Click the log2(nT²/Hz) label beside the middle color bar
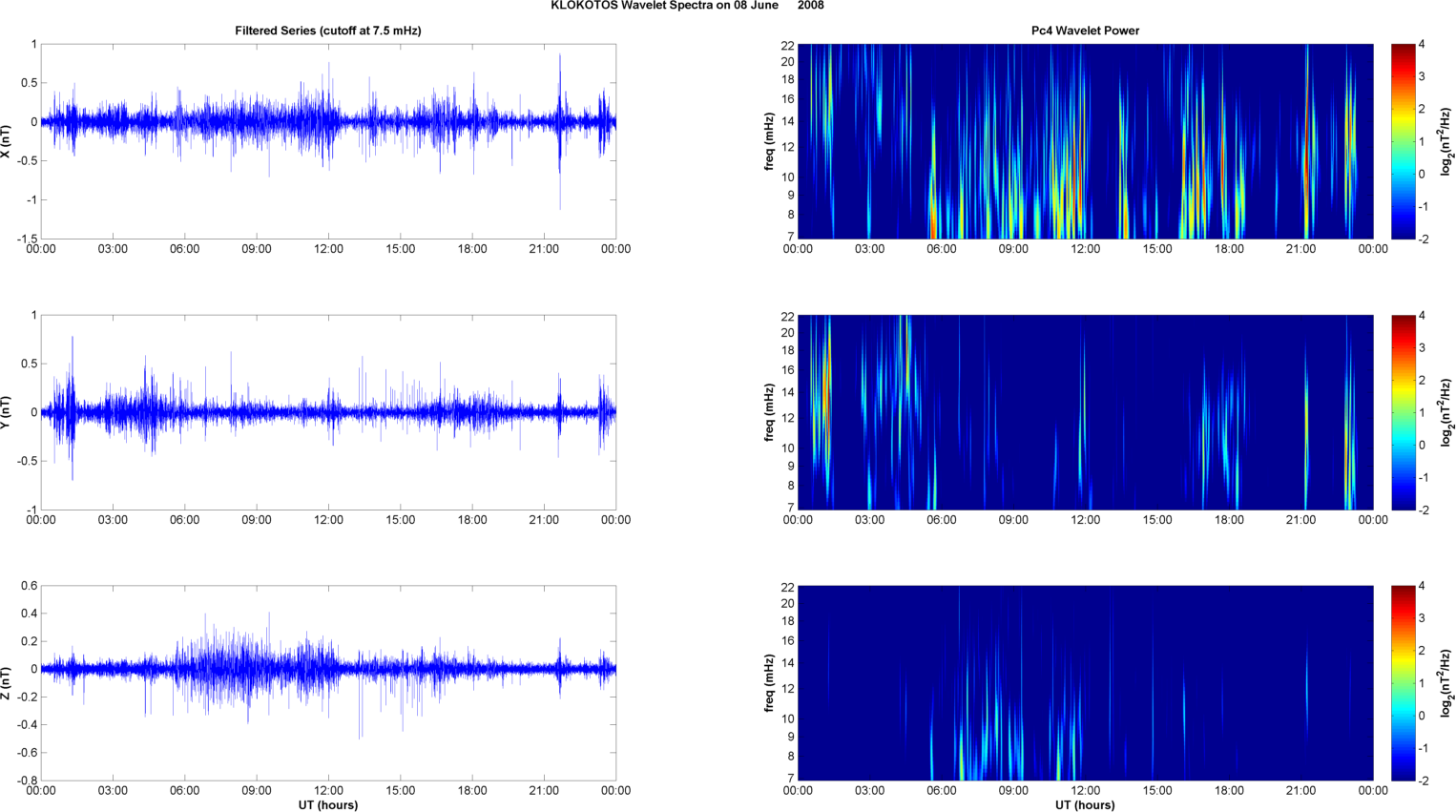 coord(1446,412)
